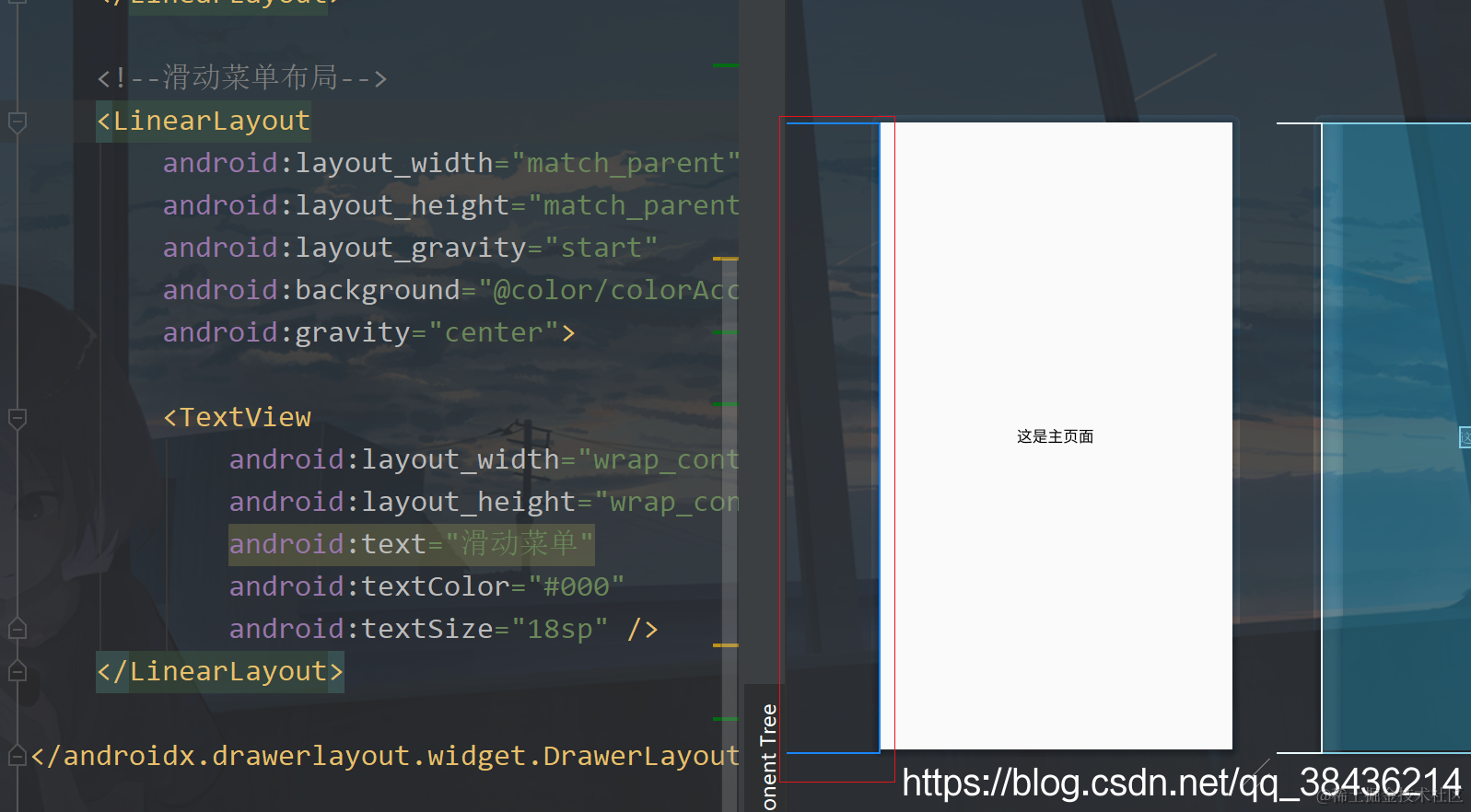Click fold marker beside closing LinearLayout tag
This screenshot has height=812, width=1471.
(x=18, y=672)
